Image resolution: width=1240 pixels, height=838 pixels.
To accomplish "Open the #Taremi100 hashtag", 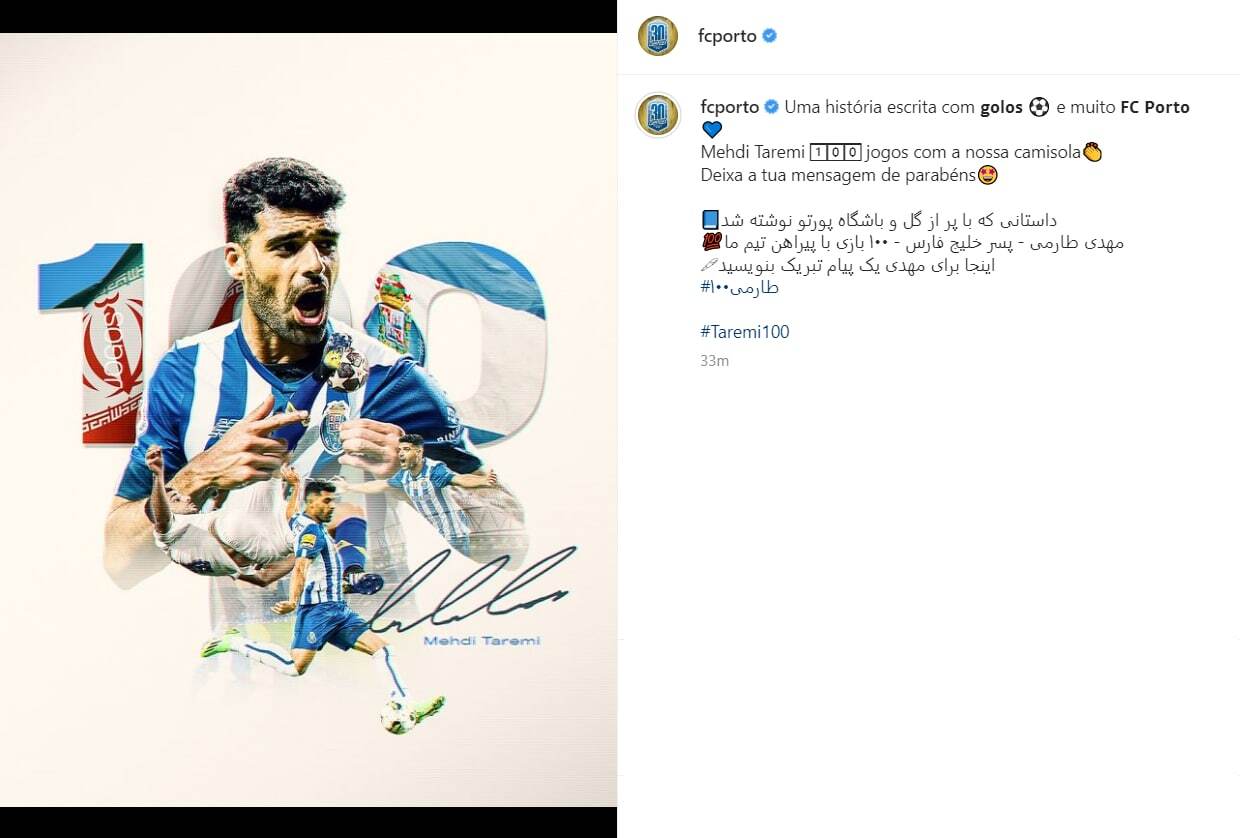I will (x=745, y=332).
